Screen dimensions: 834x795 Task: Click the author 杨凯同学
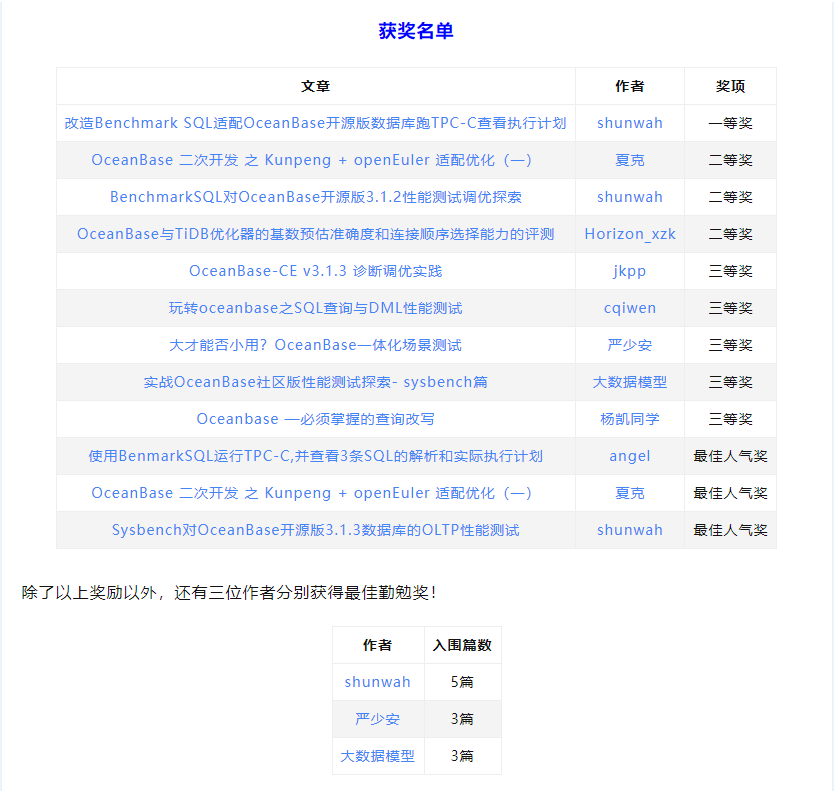pos(630,419)
